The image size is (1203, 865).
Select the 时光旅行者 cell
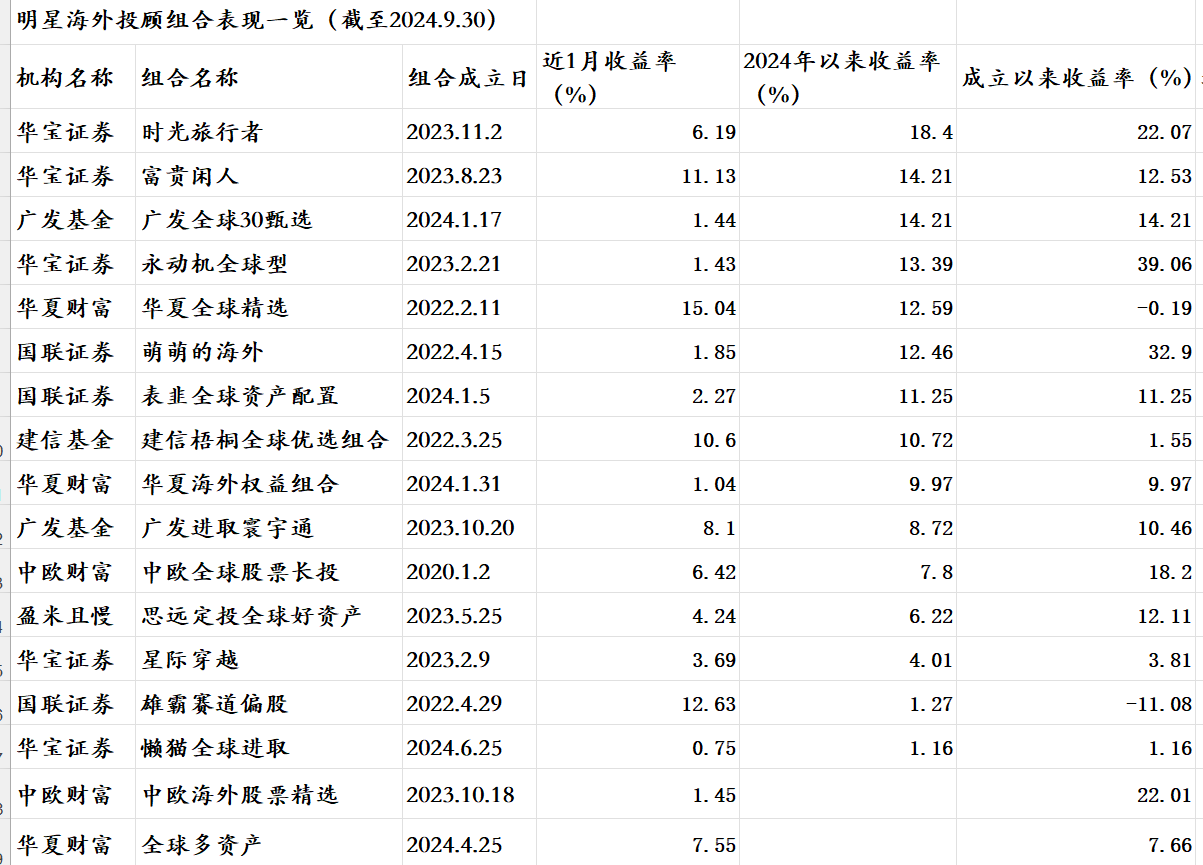[269, 131]
